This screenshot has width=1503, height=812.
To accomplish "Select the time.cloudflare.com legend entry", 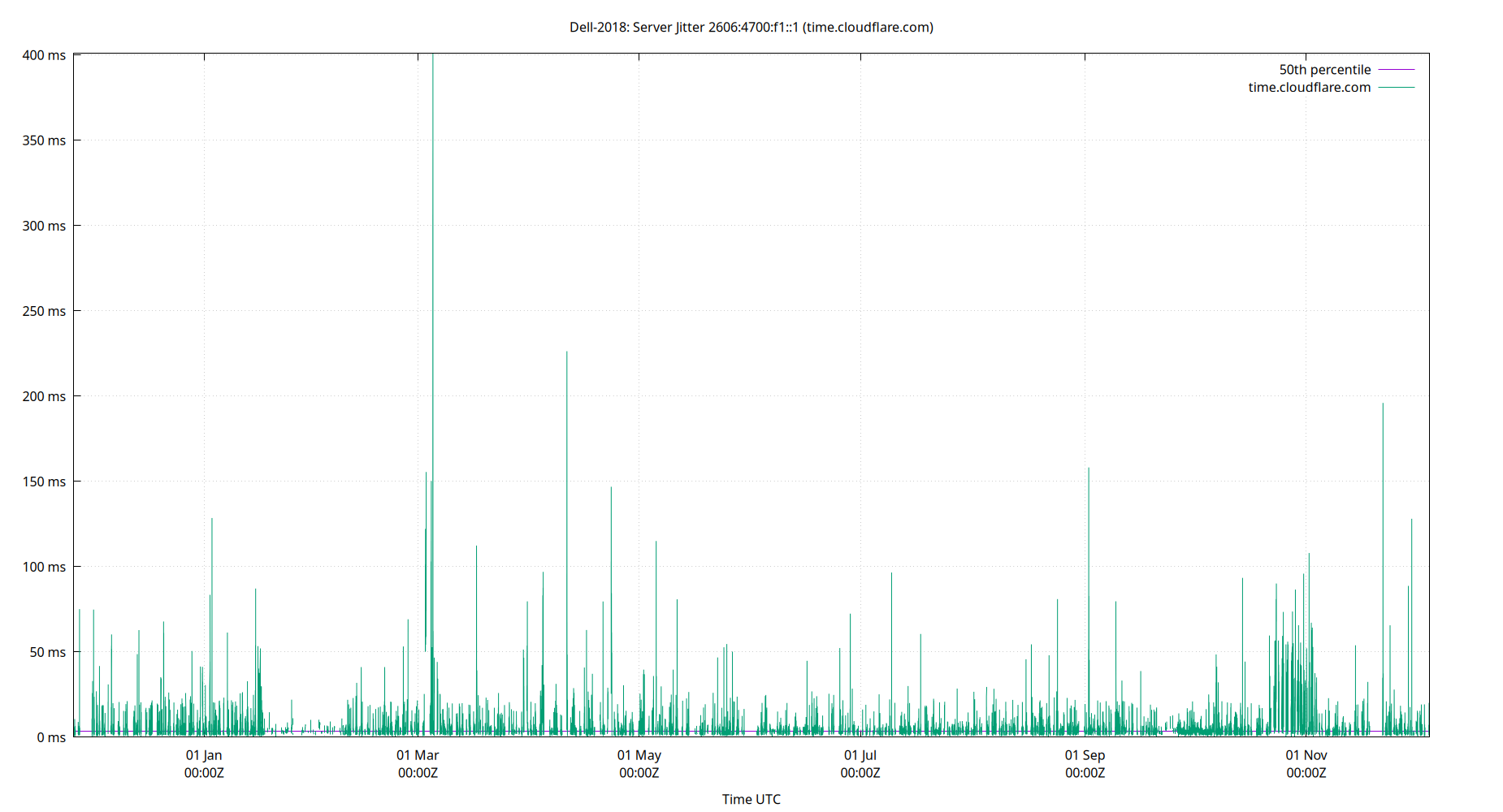I will point(1308,87).
